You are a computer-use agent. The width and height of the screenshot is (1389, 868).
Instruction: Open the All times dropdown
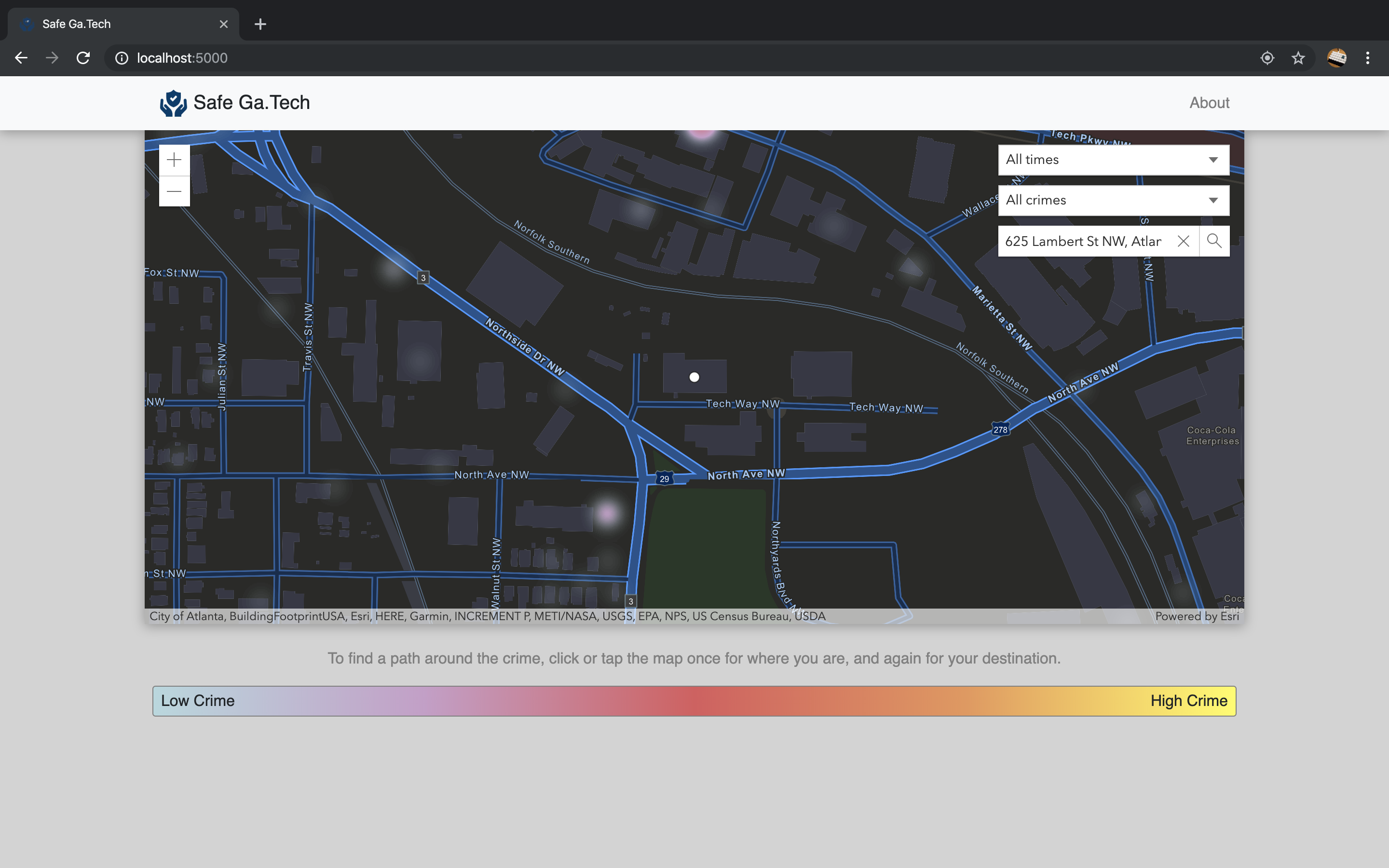1113,160
